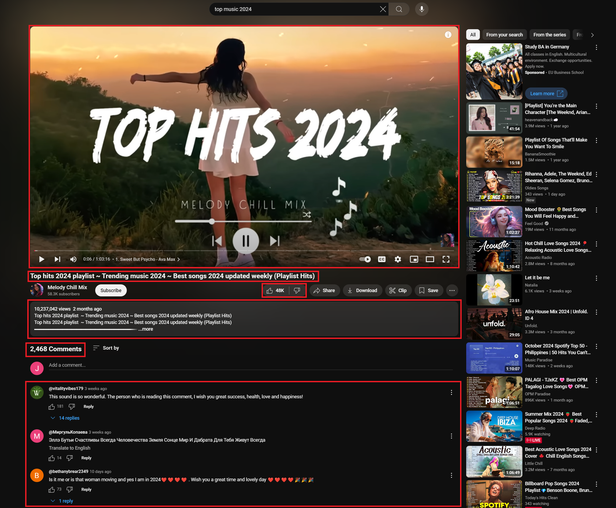616x508 pixels.
Task: Skip to the next video
Action: click(x=57, y=259)
